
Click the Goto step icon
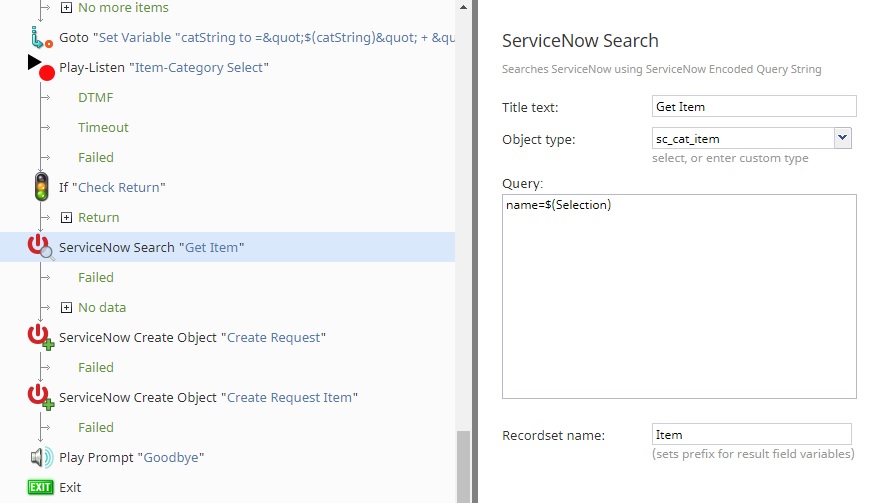41,38
